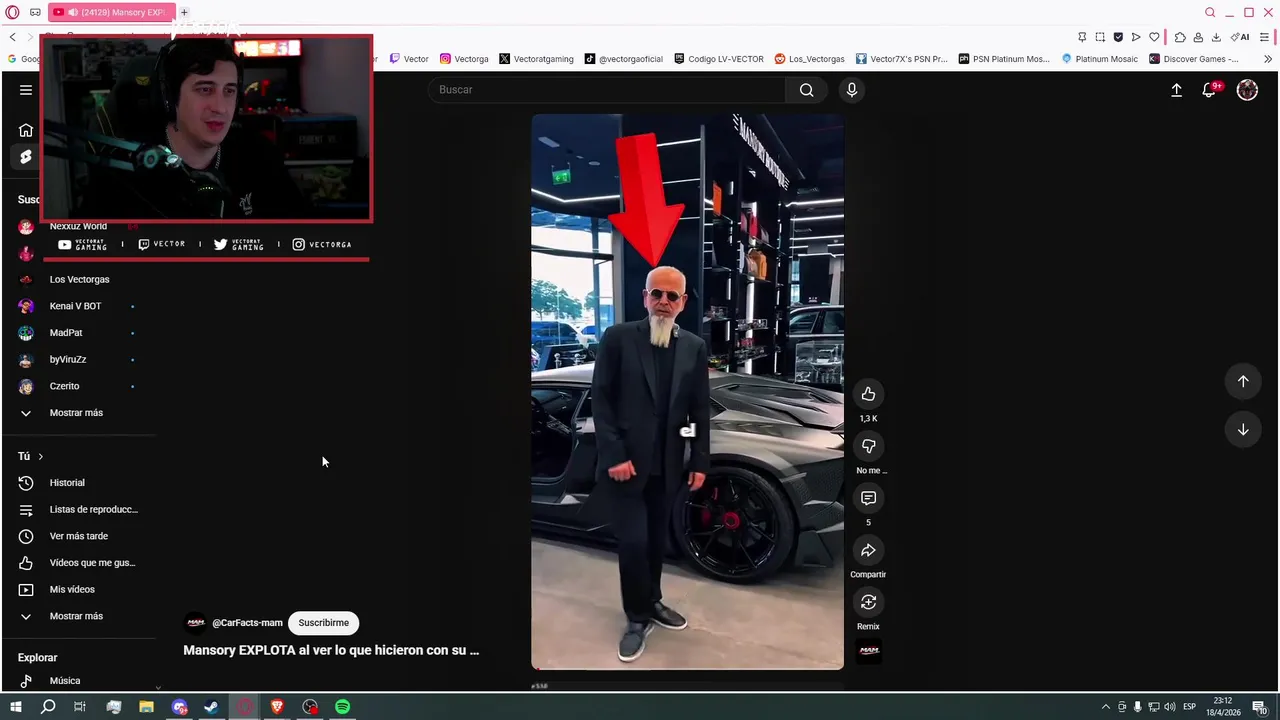The width and height of the screenshot is (1280, 720).
Task: Open Ver más tarde list
Action: click(79, 536)
